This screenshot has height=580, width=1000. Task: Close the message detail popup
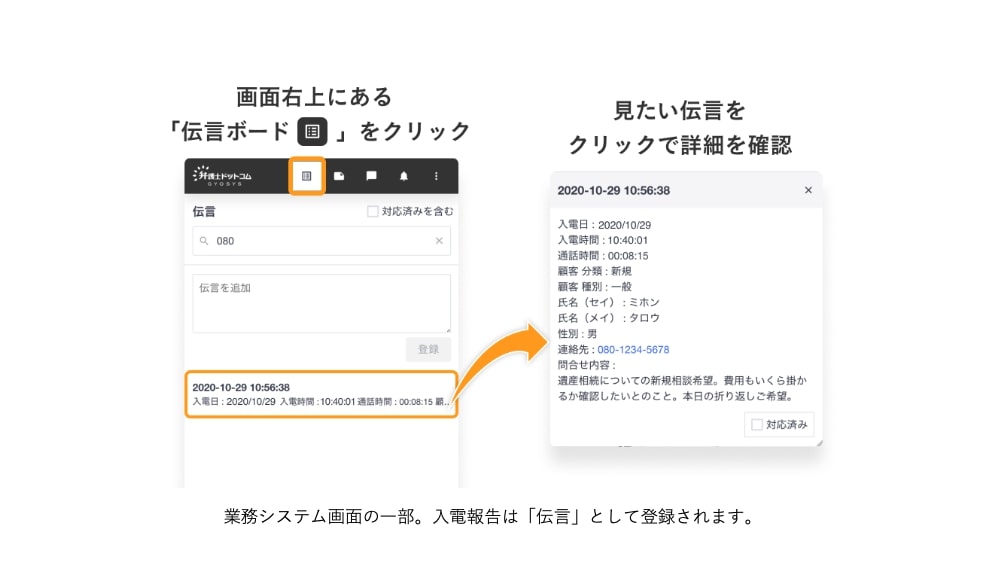coord(808,190)
